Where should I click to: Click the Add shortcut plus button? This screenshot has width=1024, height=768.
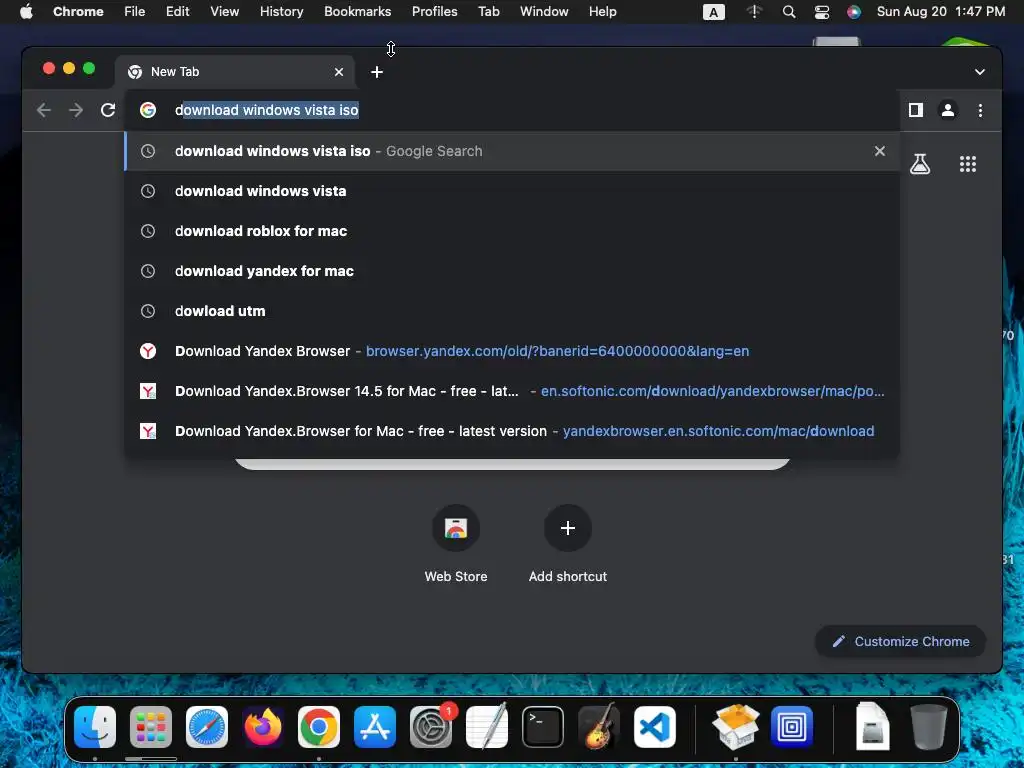568,528
